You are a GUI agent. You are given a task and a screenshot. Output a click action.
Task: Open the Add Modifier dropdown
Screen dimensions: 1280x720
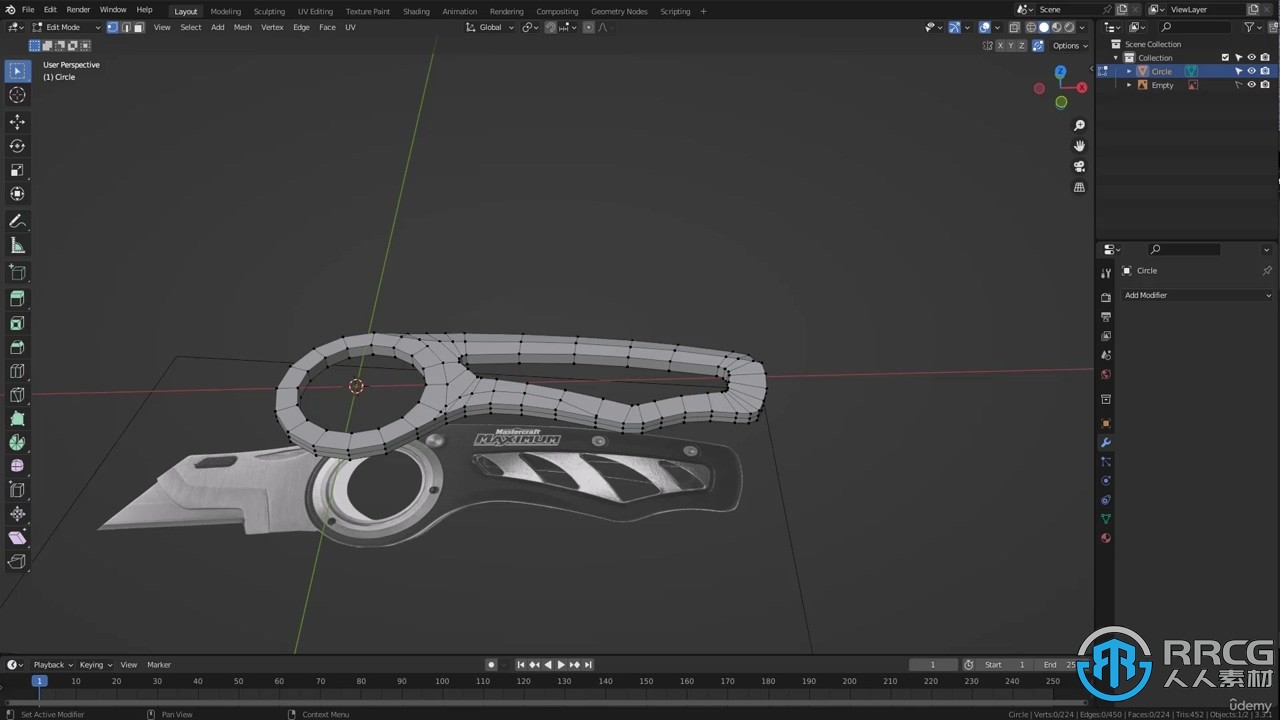click(1197, 295)
